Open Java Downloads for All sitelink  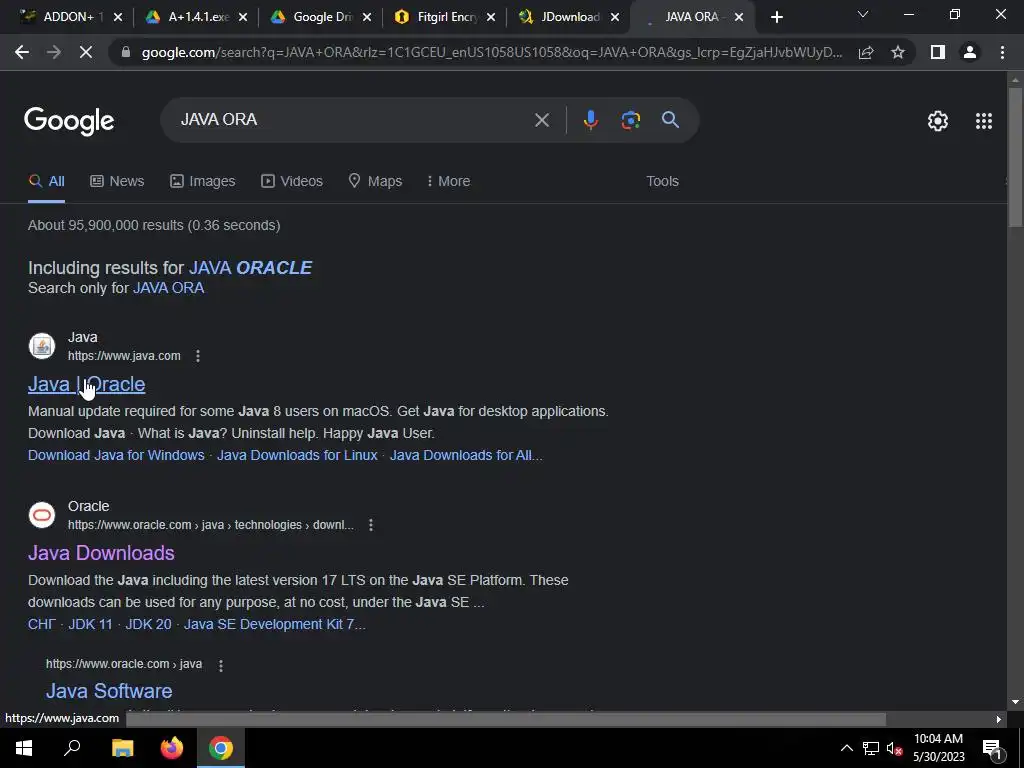pos(466,455)
